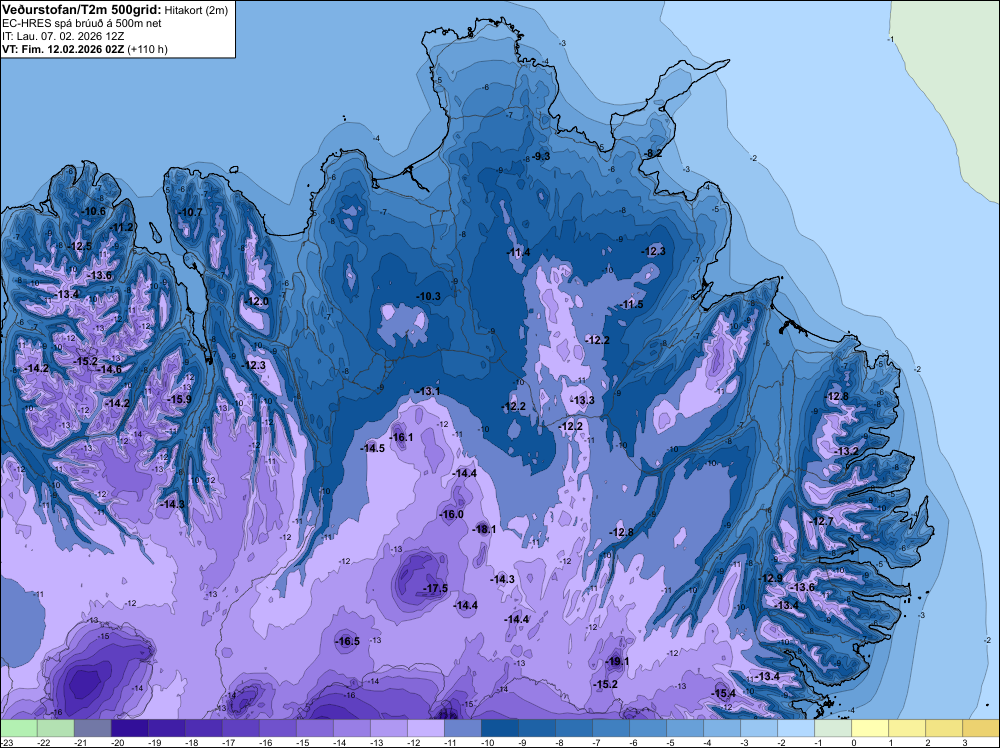Click the -10.3 temperature value
This screenshot has width=1000, height=748.
pyautogui.click(x=428, y=297)
